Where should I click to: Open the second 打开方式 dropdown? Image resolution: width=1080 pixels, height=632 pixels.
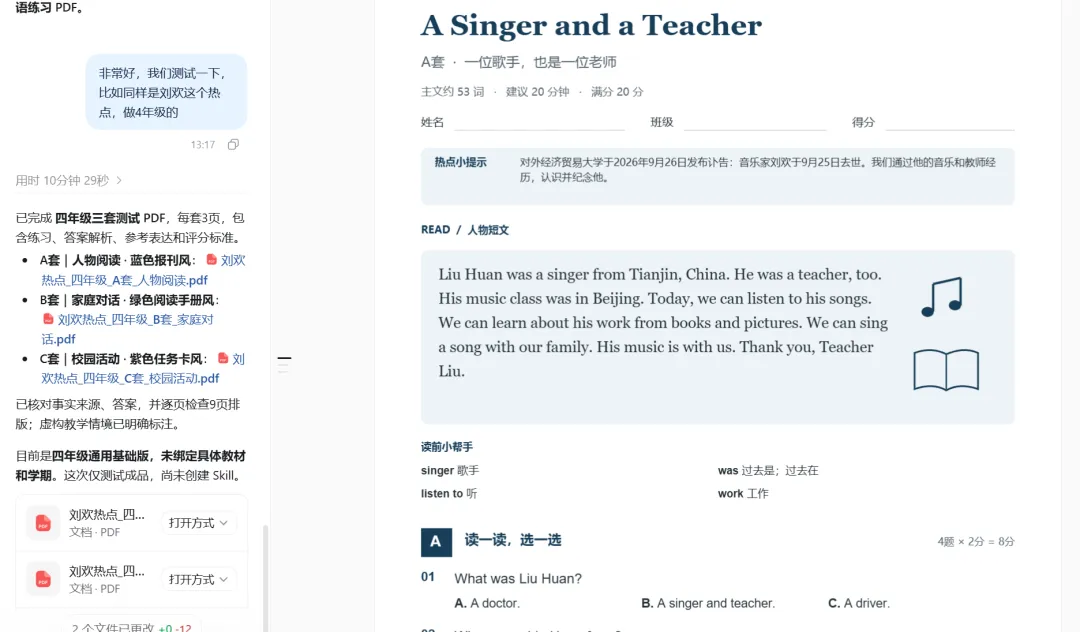click(198, 580)
